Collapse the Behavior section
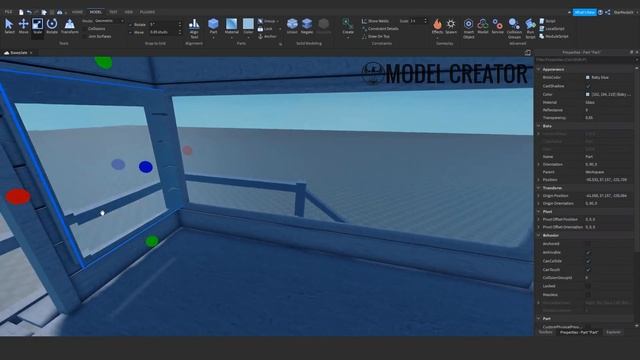Image resolution: width=640 pixels, height=360 pixels. (x=538, y=236)
